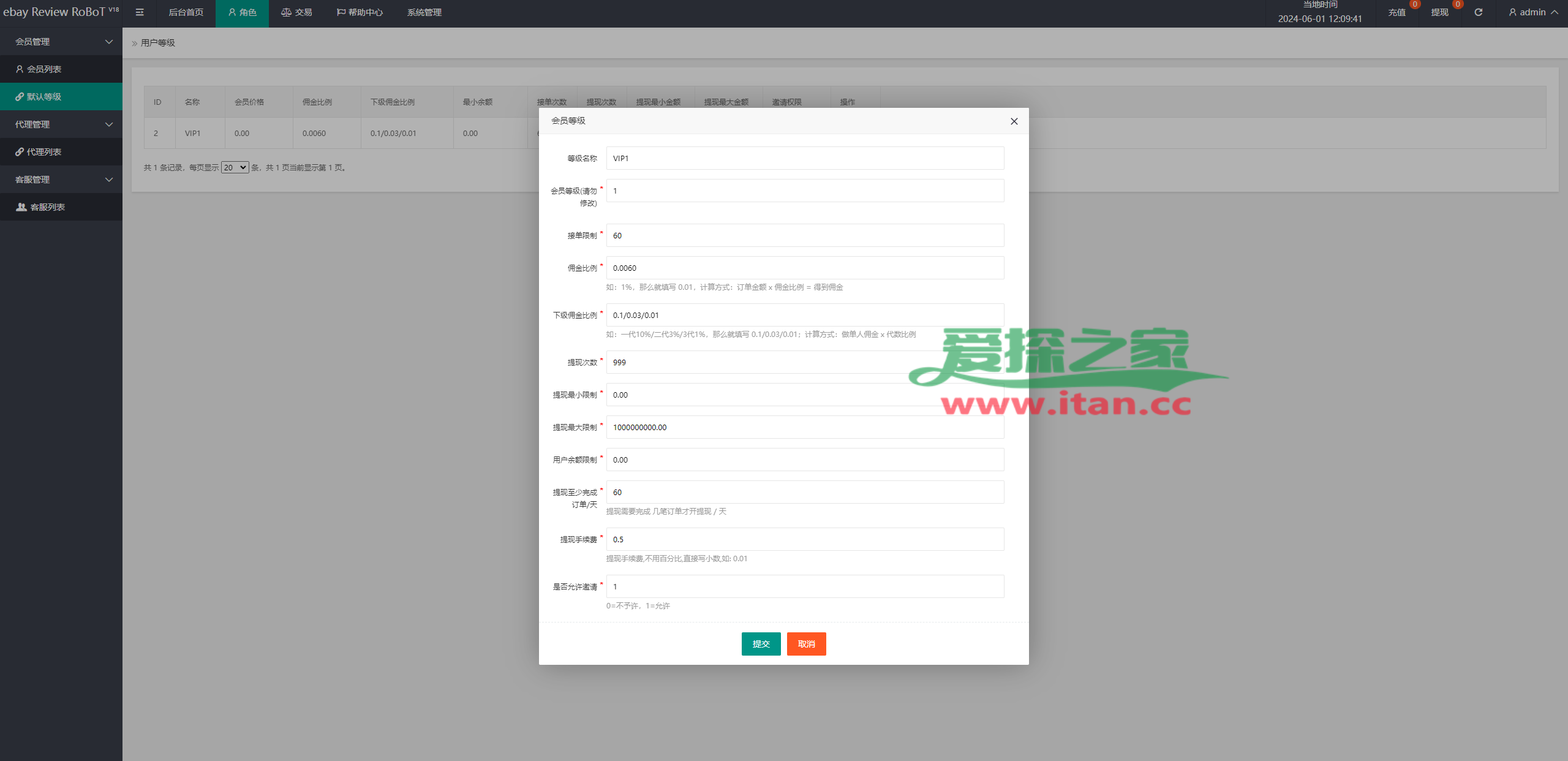1568x761 pixels.
Task: Submit the form with 提交 button
Action: (x=761, y=644)
